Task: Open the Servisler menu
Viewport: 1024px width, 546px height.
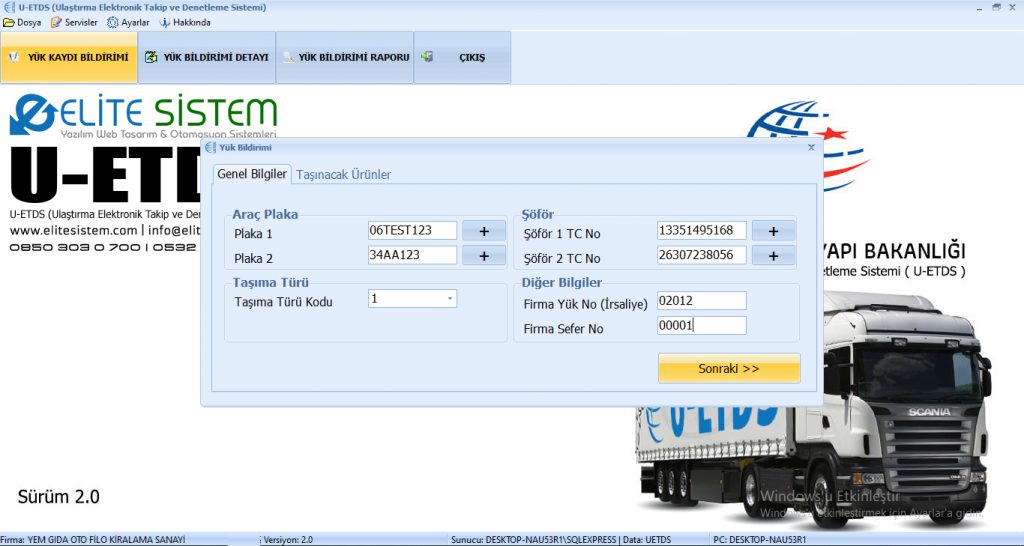Action: [x=75, y=22]
